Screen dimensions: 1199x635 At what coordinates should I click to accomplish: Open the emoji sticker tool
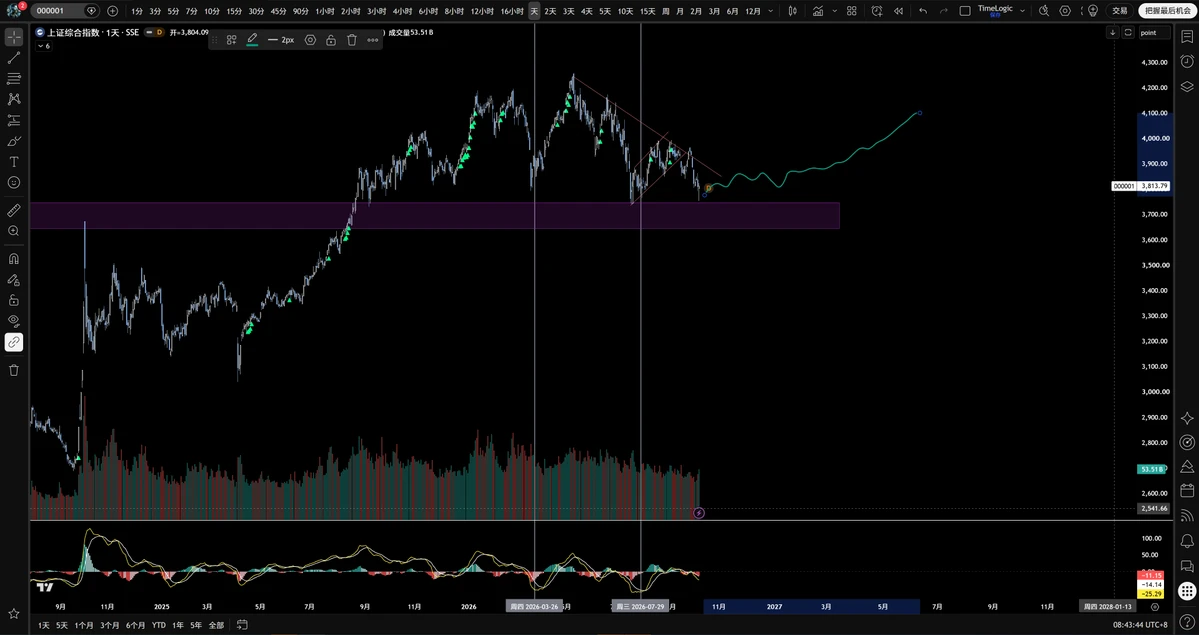click(x=14, y=183)
